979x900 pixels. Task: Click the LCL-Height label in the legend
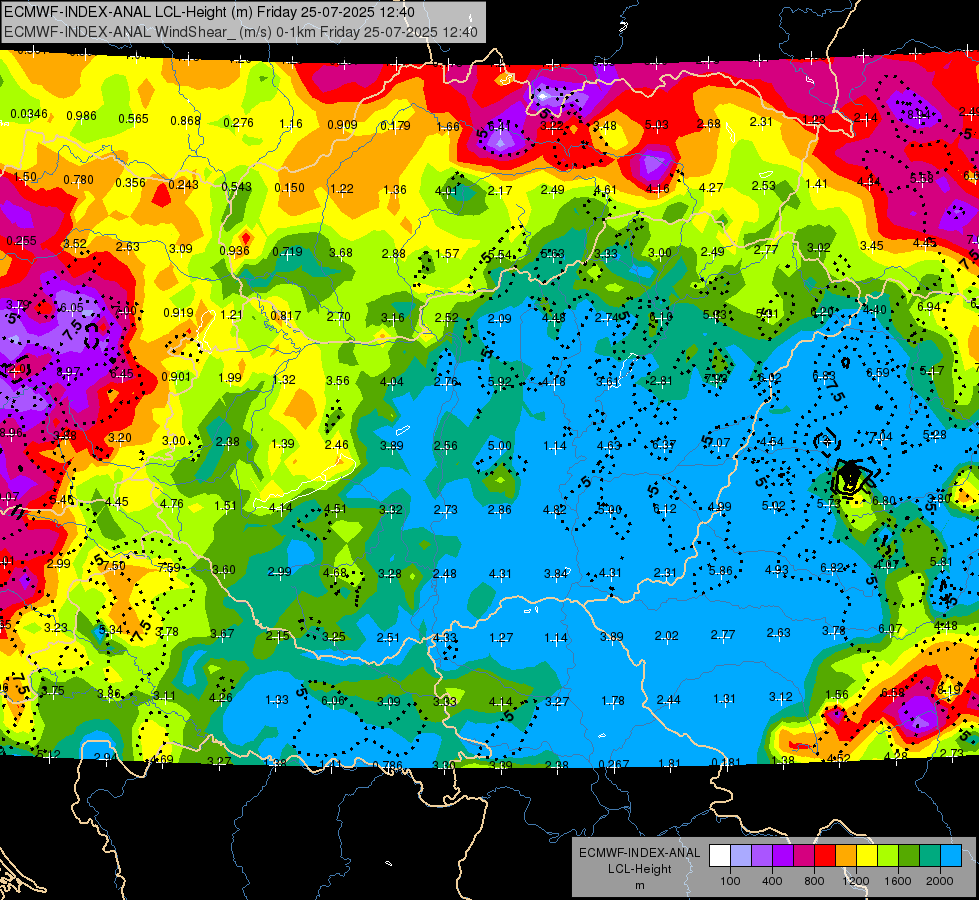(x=639, y=869)
